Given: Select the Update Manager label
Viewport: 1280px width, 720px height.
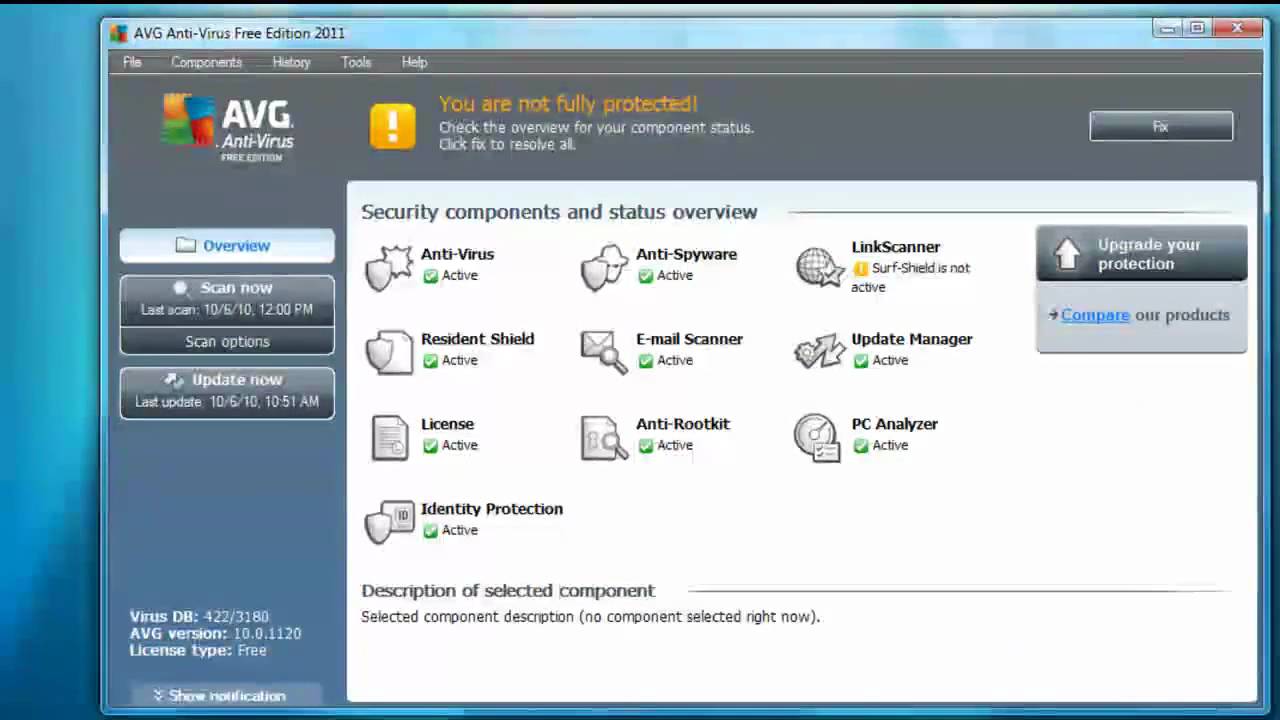Looking at the screenshot, I should coord(911,339).
